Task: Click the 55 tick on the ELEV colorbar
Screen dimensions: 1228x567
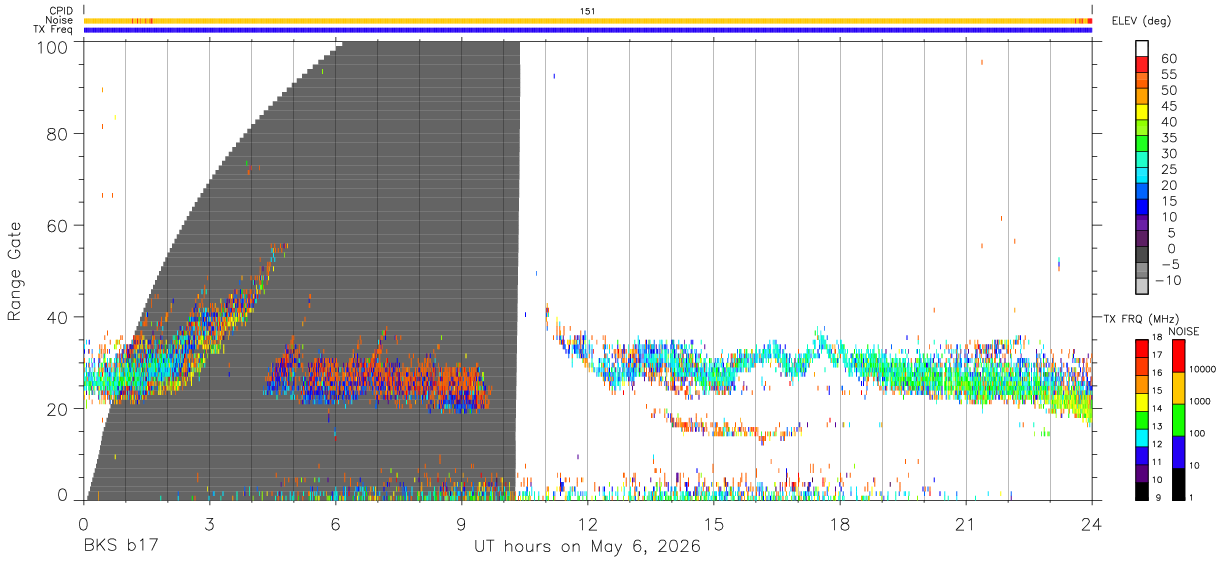Action: click(x=1167, y=74)
